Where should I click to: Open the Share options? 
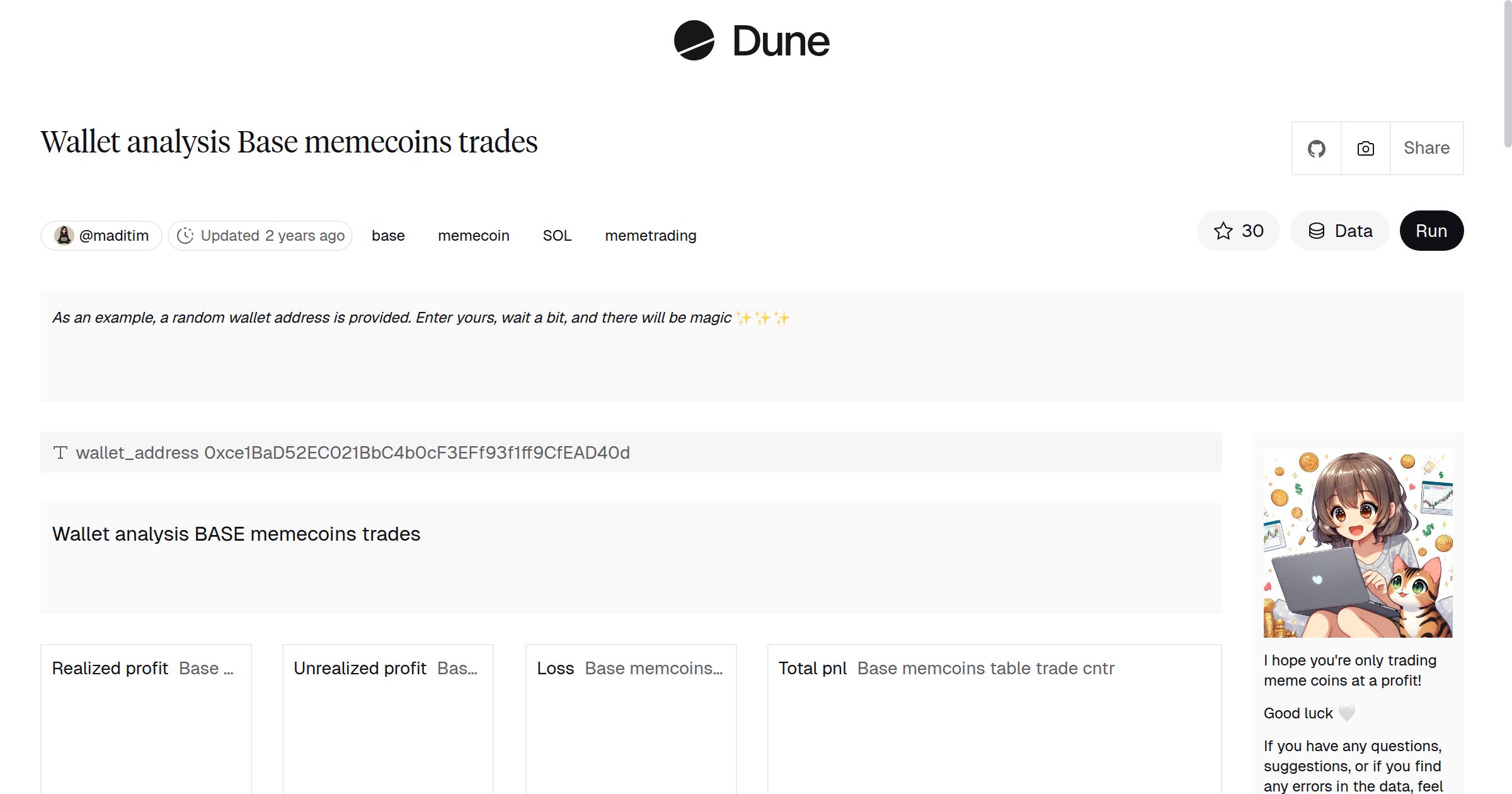(1426, 148)
